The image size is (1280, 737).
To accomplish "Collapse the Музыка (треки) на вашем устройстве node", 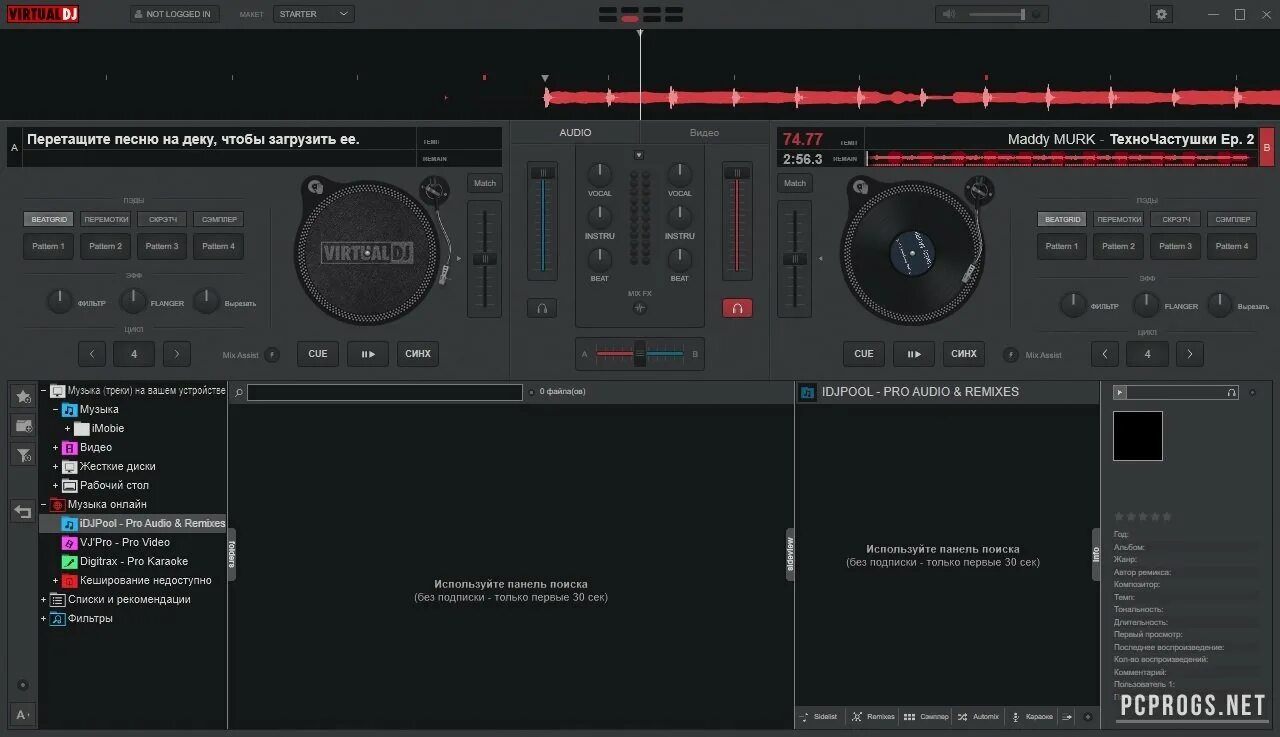I will click(44, 391).
